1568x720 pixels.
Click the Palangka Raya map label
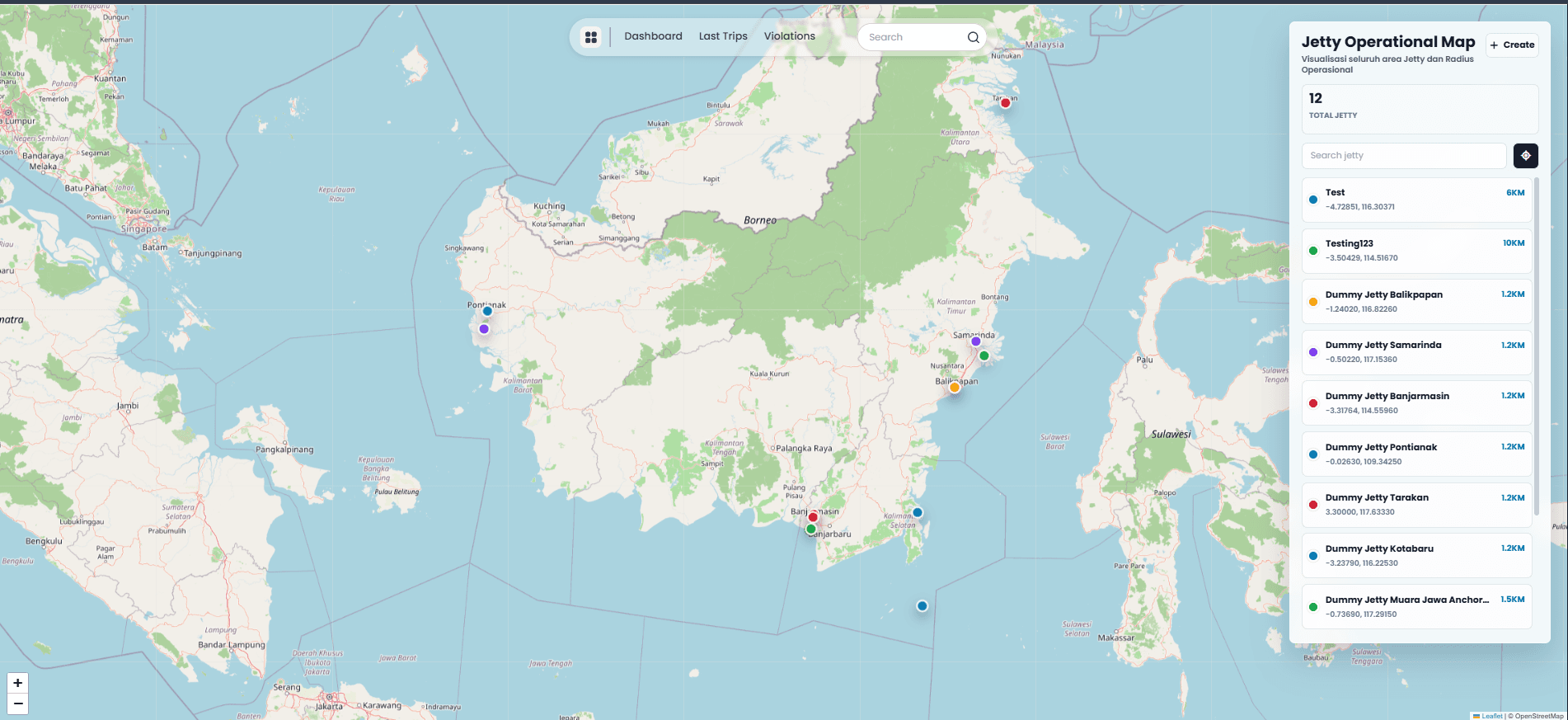pyautogui.click(x=804, y=449)
